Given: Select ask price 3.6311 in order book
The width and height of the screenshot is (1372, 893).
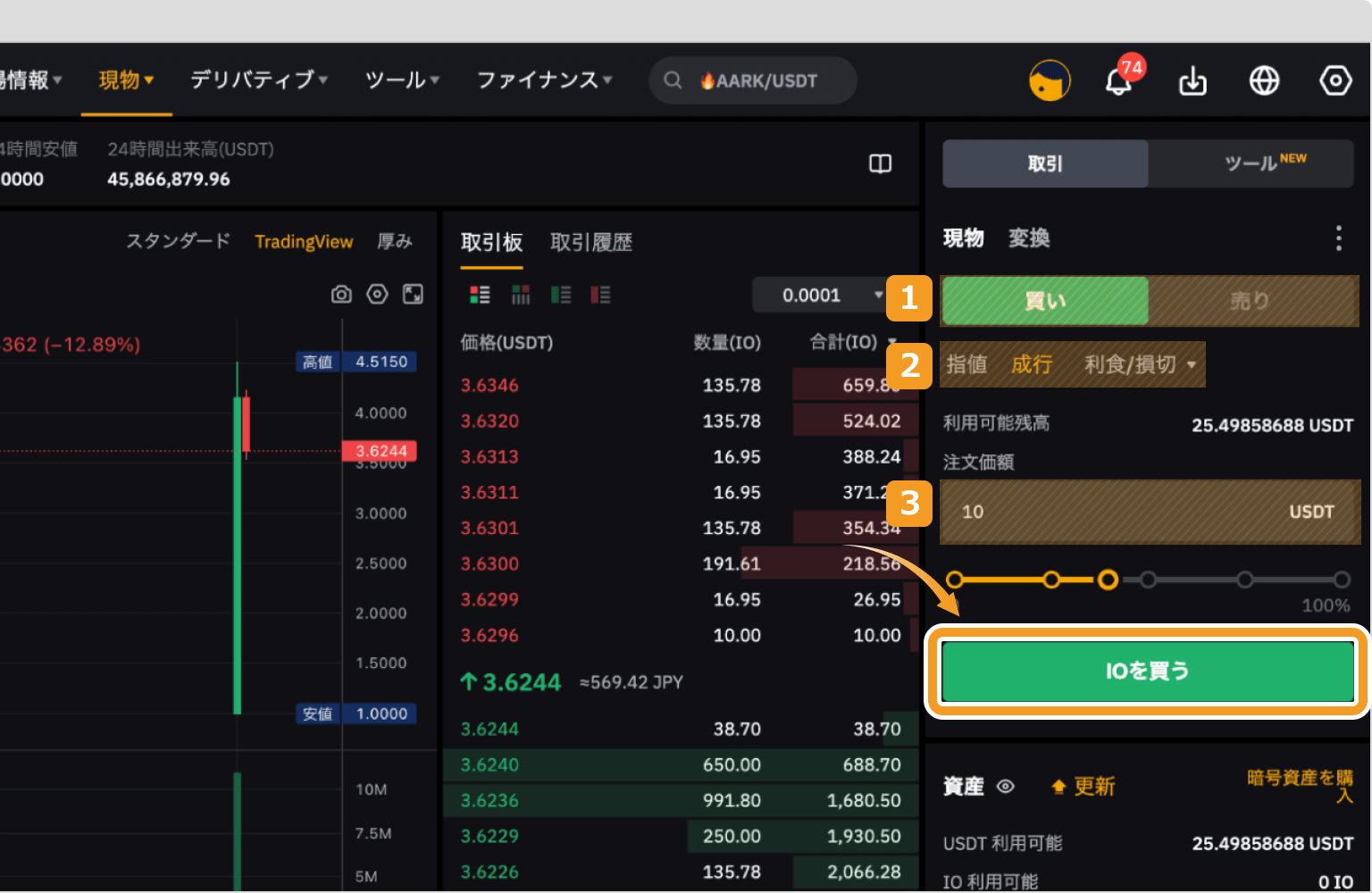Looking at the screenshot, I should [489, 492].
